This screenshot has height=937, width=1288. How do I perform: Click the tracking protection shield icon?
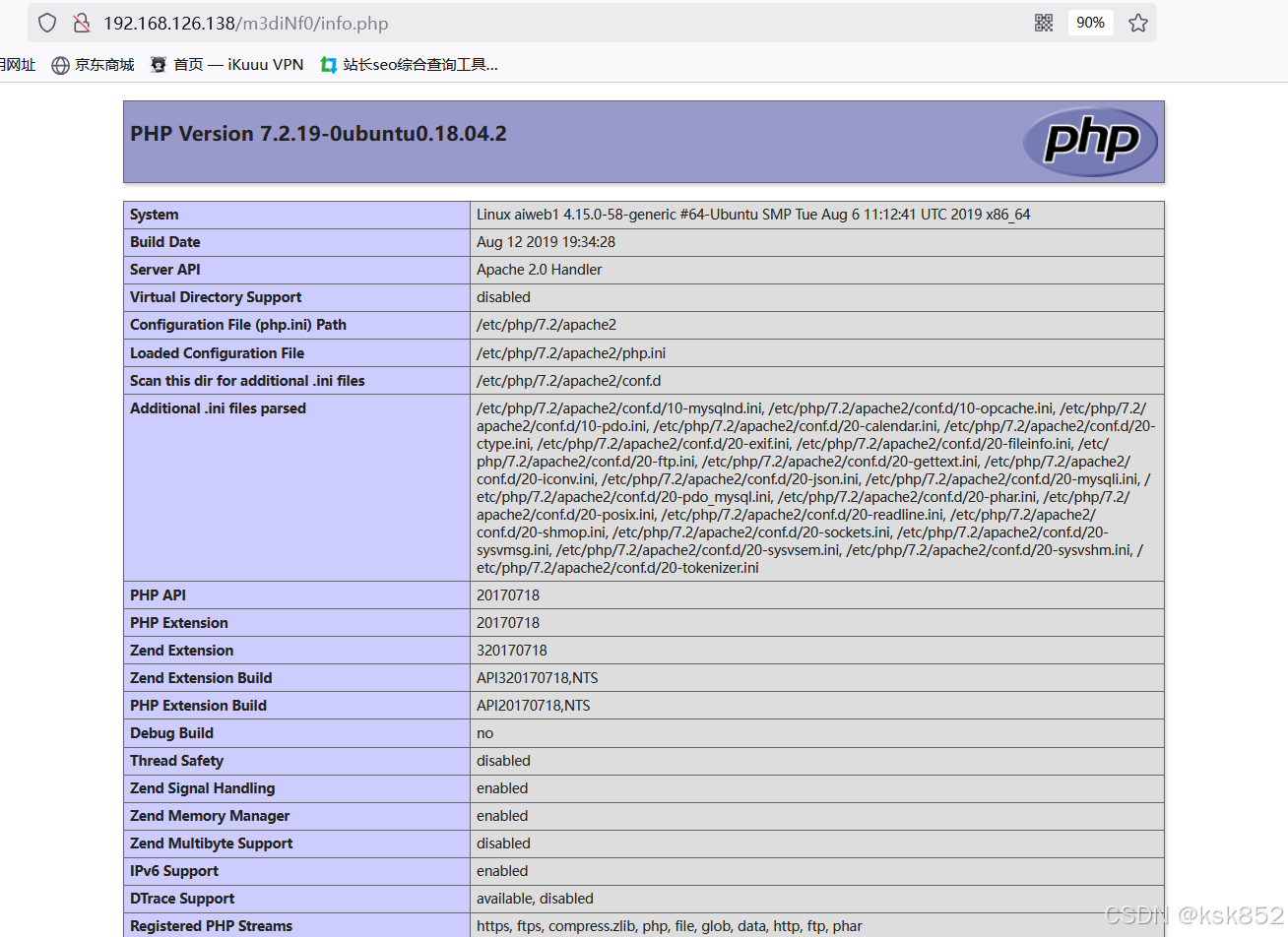coord(47,23)
